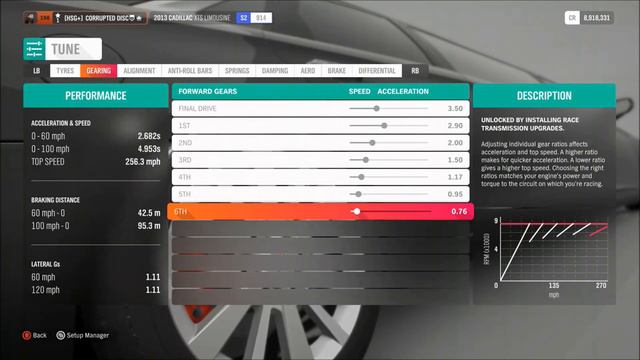The width and height of the screenshot is (640, 360).
Task: Click the Forward Gears header
Action: [208, 91]
